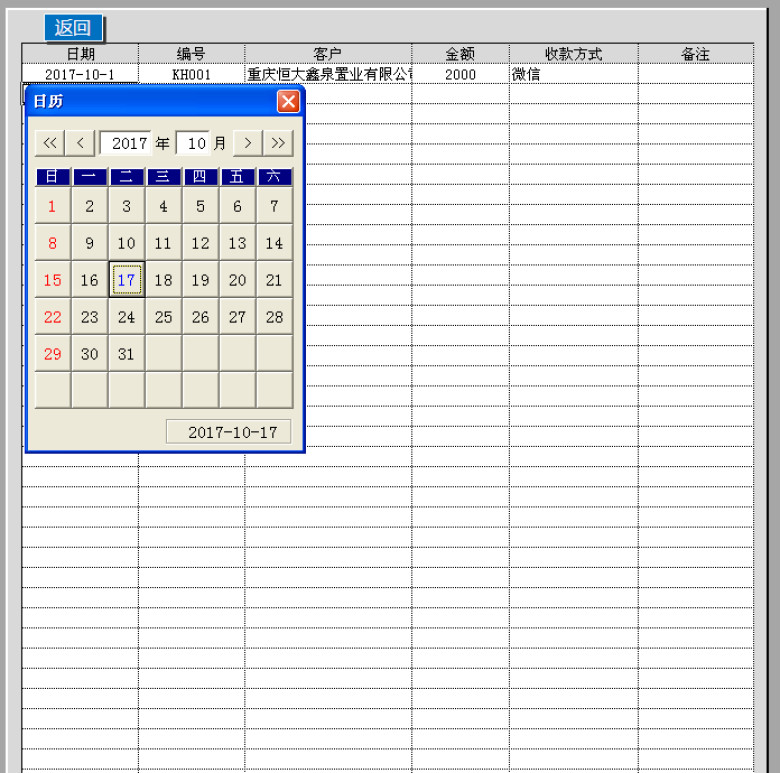Select day 8 in the calendar

click(52, 242)
